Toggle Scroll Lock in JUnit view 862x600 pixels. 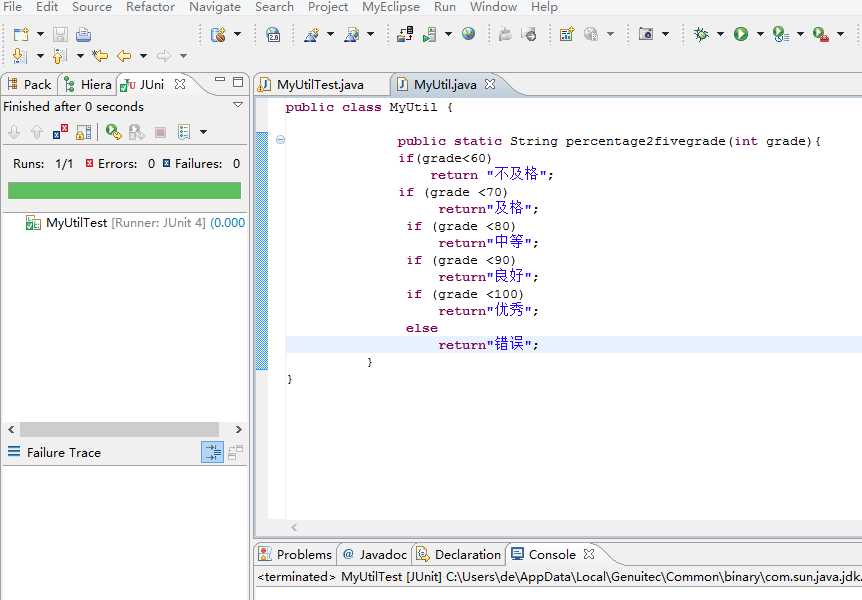84,132
